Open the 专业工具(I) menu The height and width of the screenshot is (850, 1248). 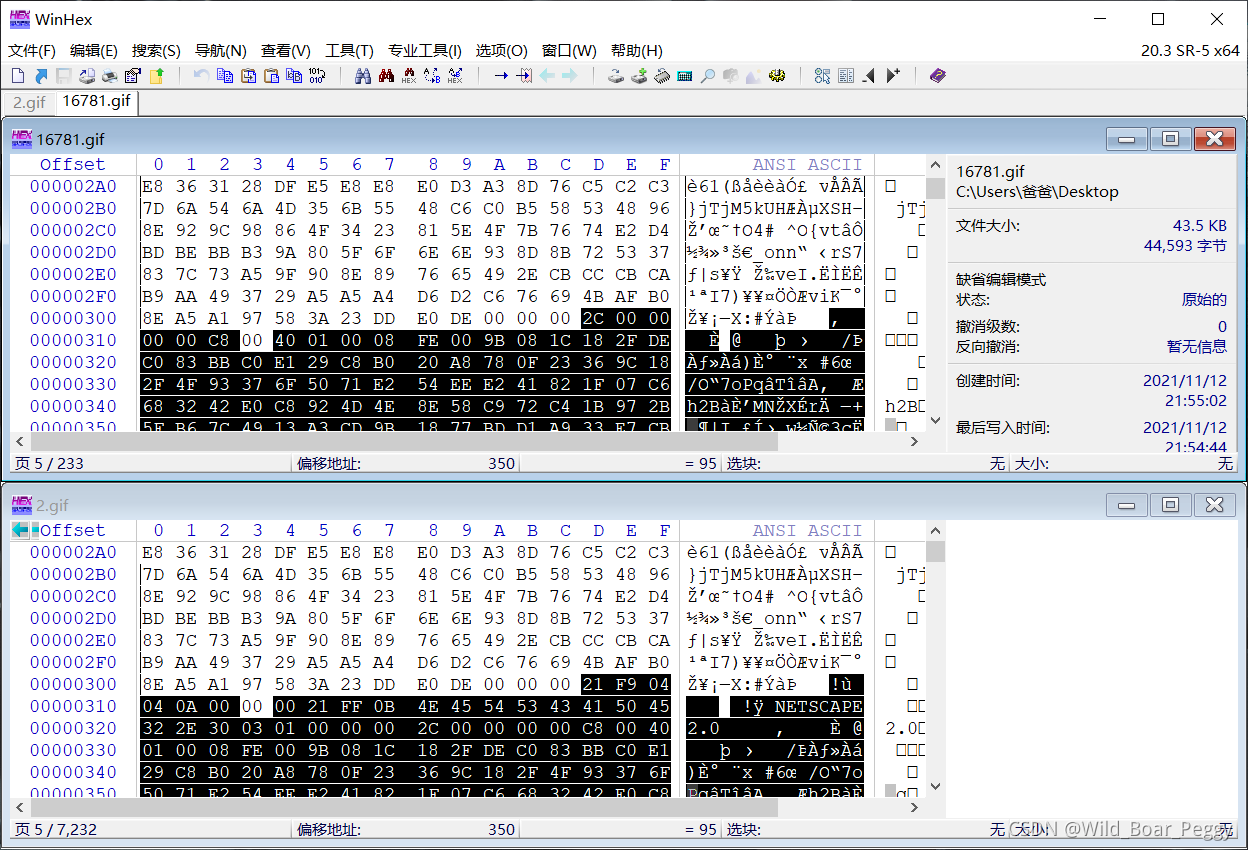pyautogui.click(x=425, y=50)
